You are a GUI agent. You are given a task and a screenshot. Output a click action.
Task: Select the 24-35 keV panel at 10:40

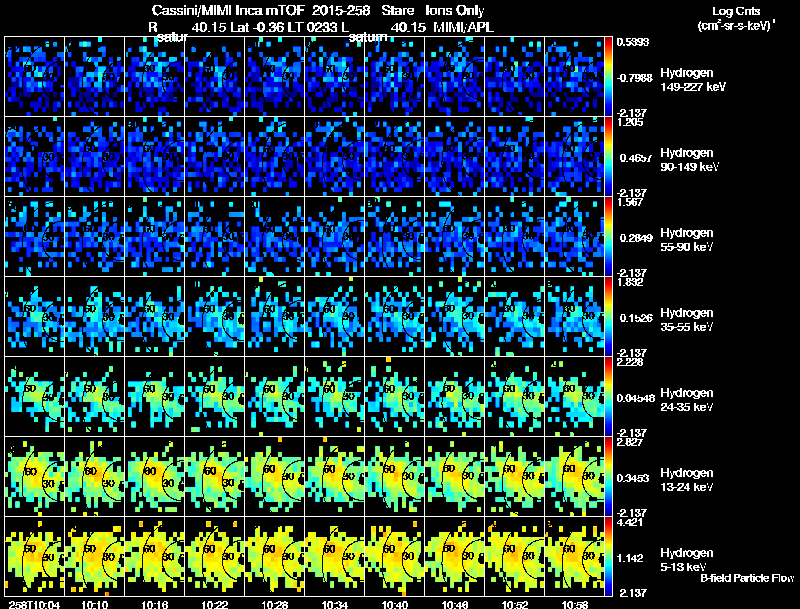coord(394,397)
